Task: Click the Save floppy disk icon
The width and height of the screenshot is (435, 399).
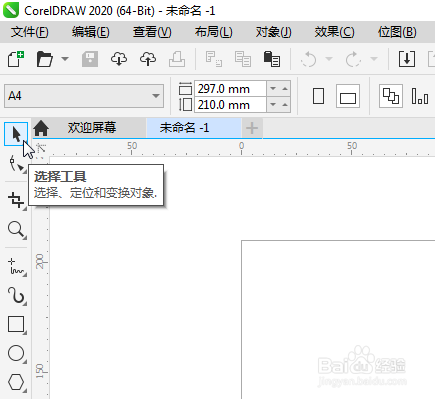Action: [90, 59]
